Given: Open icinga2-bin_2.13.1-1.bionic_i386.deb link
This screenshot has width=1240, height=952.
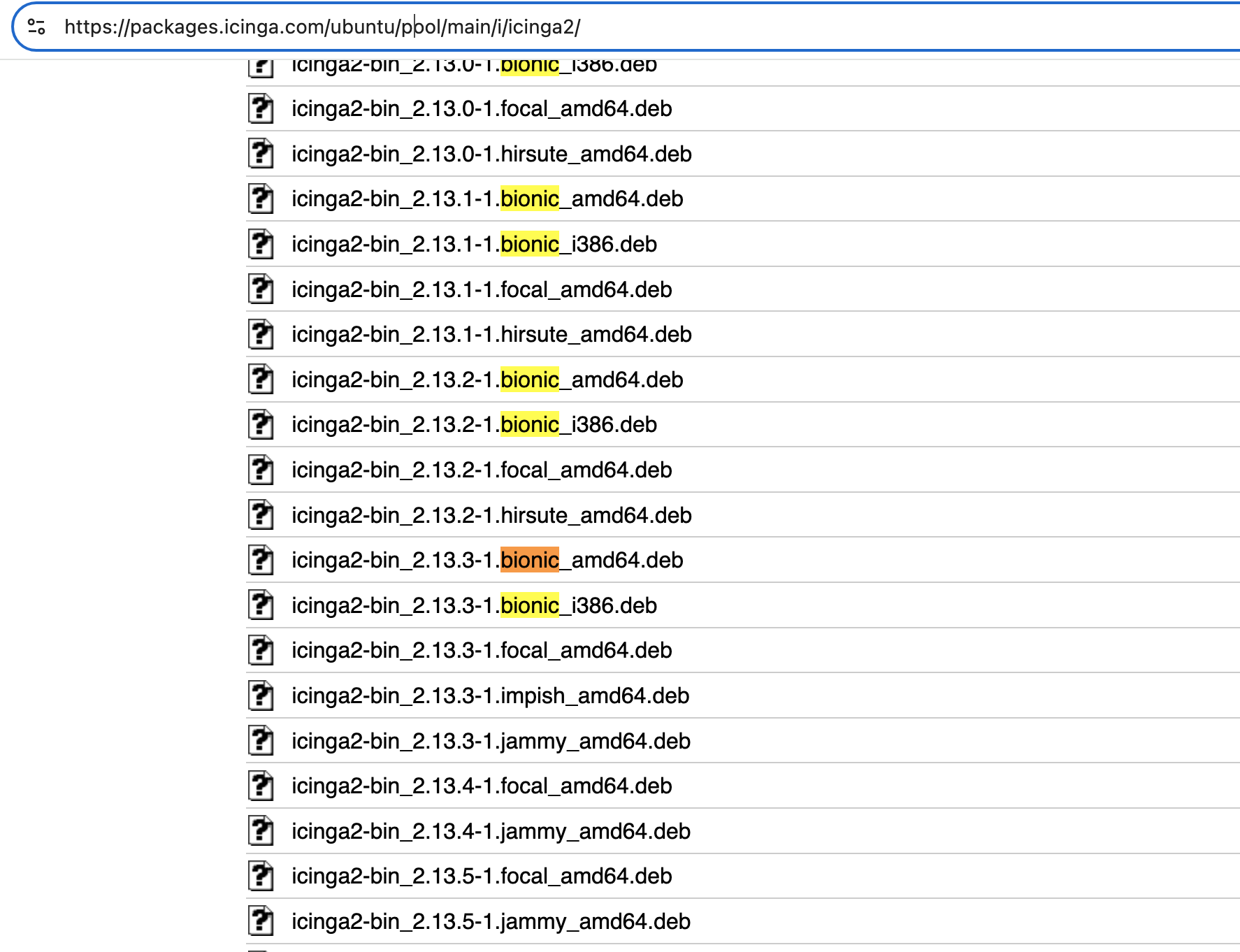Looking at the screenshot, I should point(474,245).
